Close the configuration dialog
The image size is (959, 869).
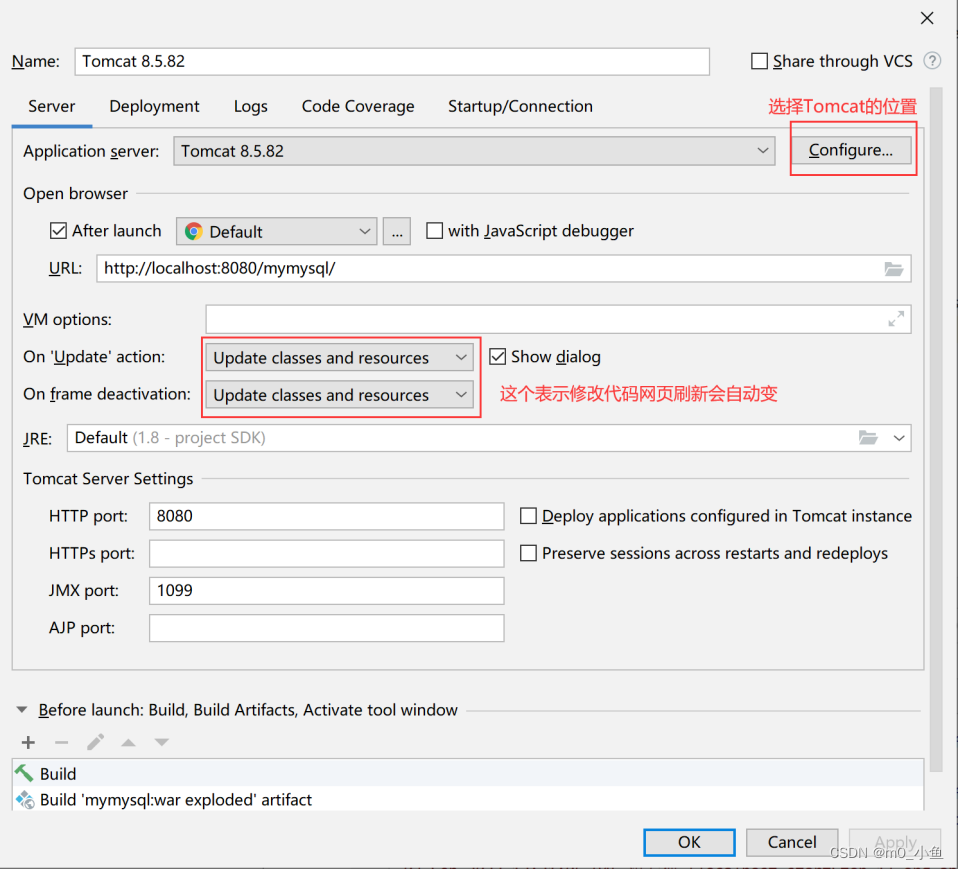(927, 18)
